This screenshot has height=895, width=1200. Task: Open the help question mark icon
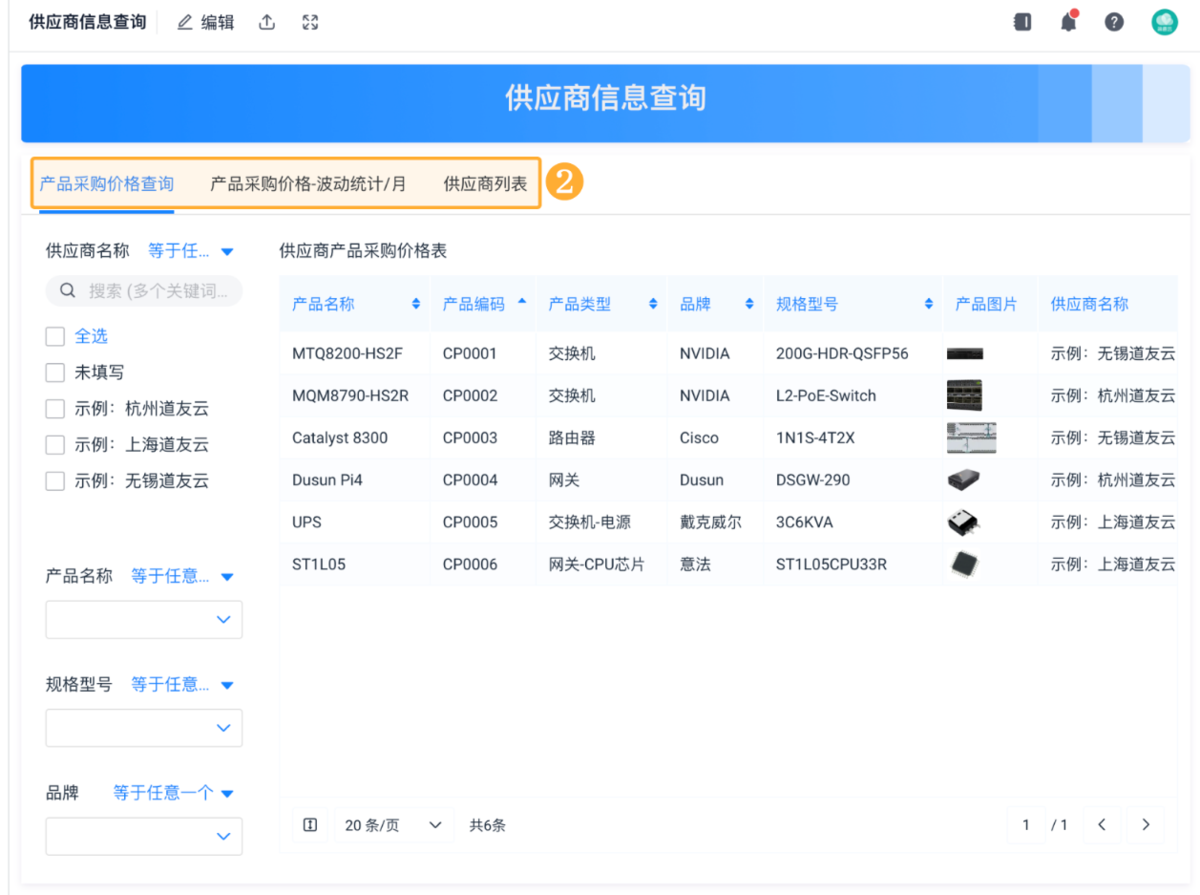(x=1114, y=22)
